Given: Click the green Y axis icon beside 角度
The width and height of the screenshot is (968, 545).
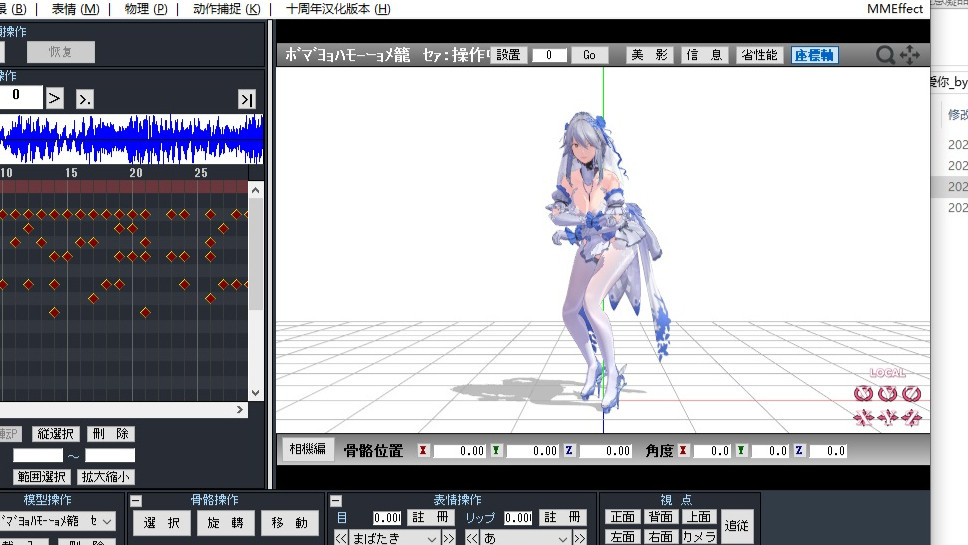Looking at the screenshot, I should click(741, 451).
